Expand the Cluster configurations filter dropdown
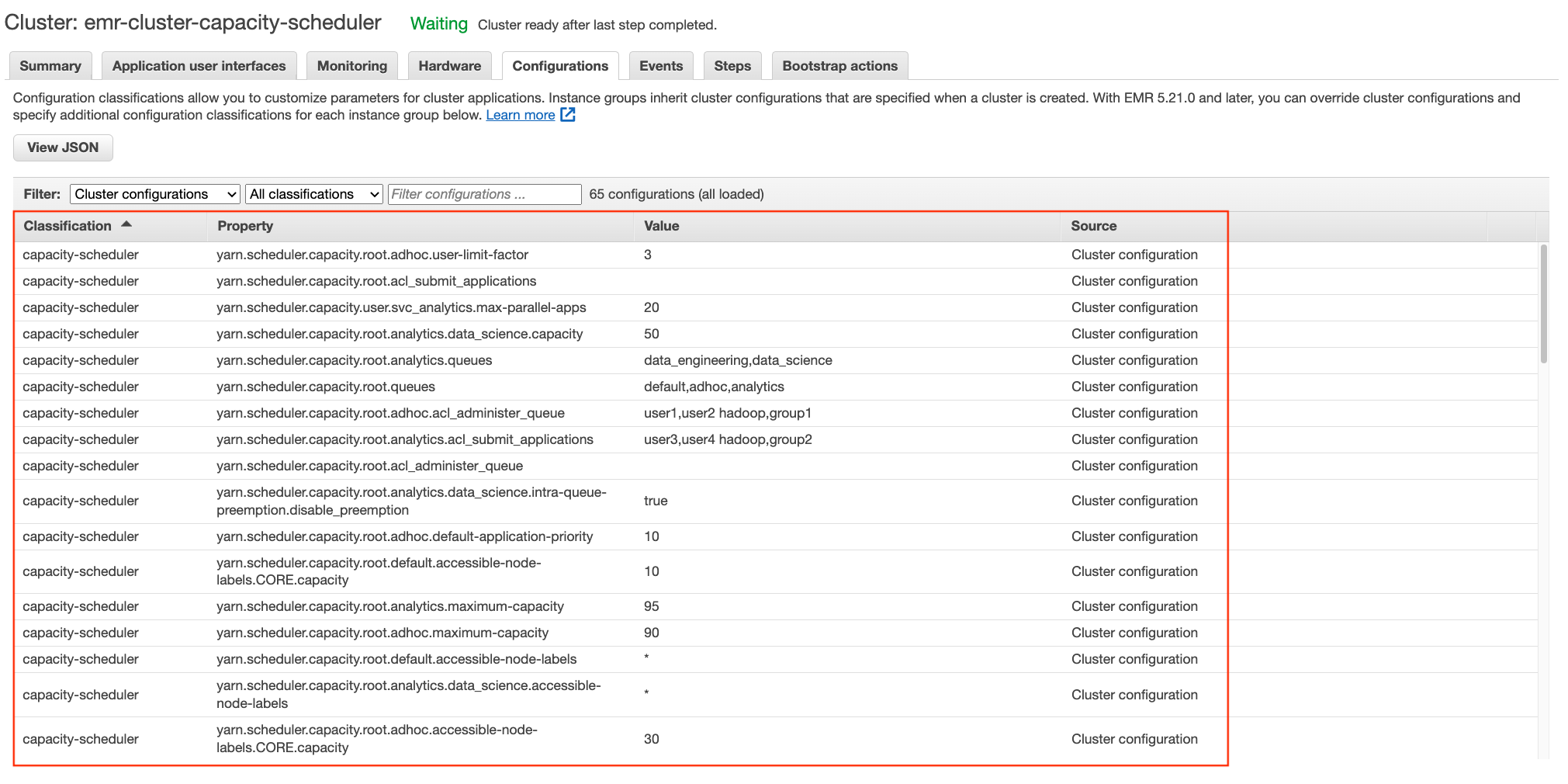Image resolution: width=1568 pixels, height=784 pixels. pyautogui.click(x=154, y=194)
